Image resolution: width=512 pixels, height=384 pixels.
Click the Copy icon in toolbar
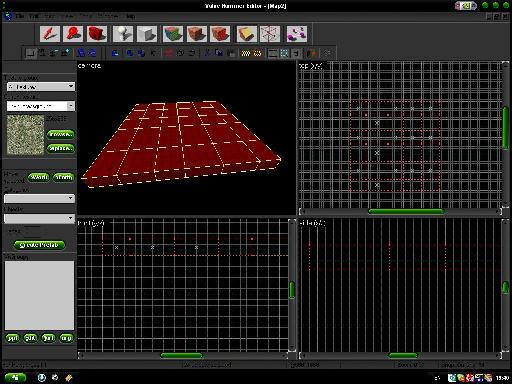click(x=219, y=53)
